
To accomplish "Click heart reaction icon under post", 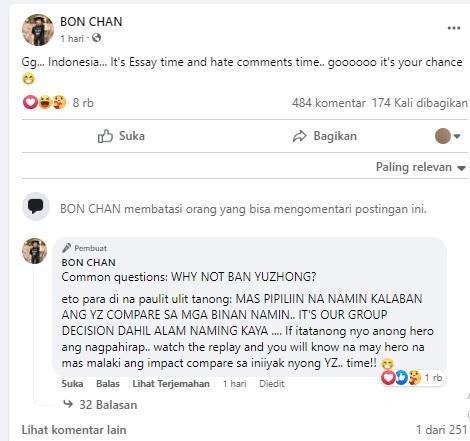I will coord(30,102).
